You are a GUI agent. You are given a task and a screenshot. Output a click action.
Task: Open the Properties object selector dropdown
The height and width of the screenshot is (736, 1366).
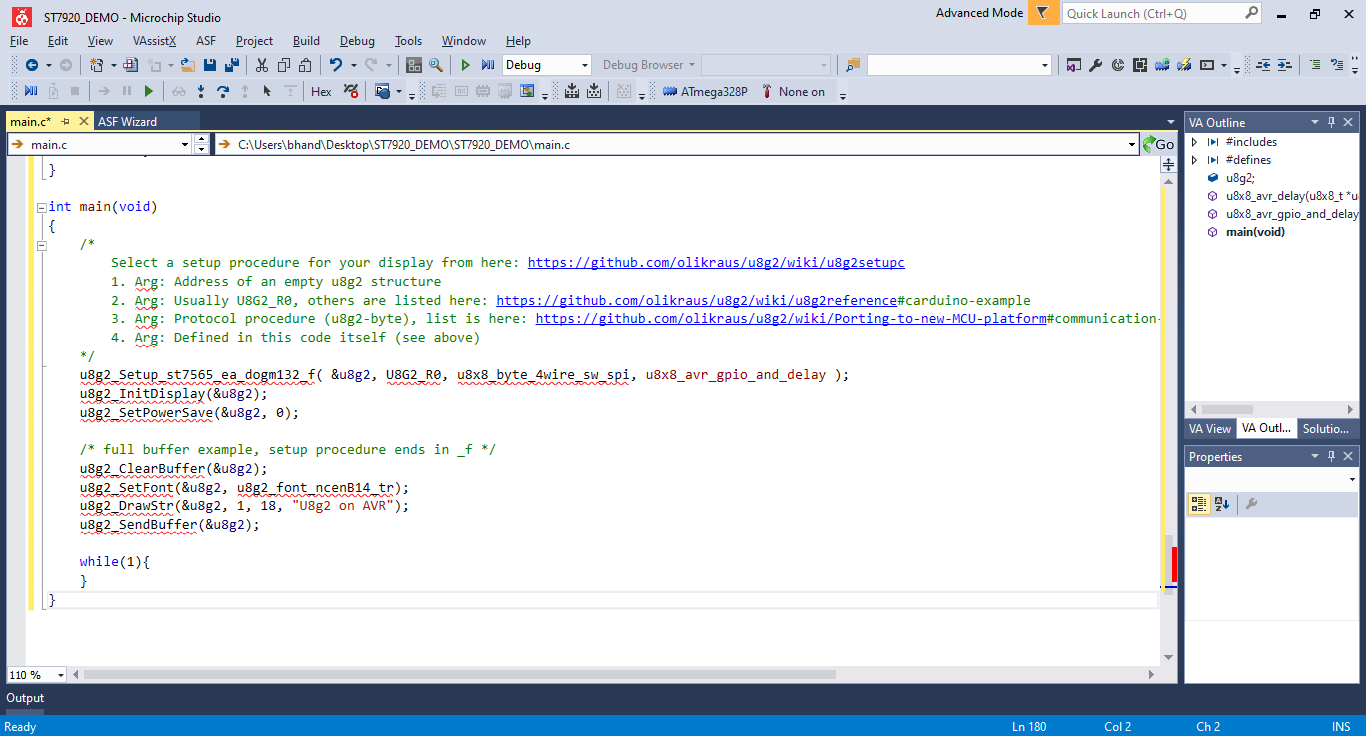(x=1353, y=481)
